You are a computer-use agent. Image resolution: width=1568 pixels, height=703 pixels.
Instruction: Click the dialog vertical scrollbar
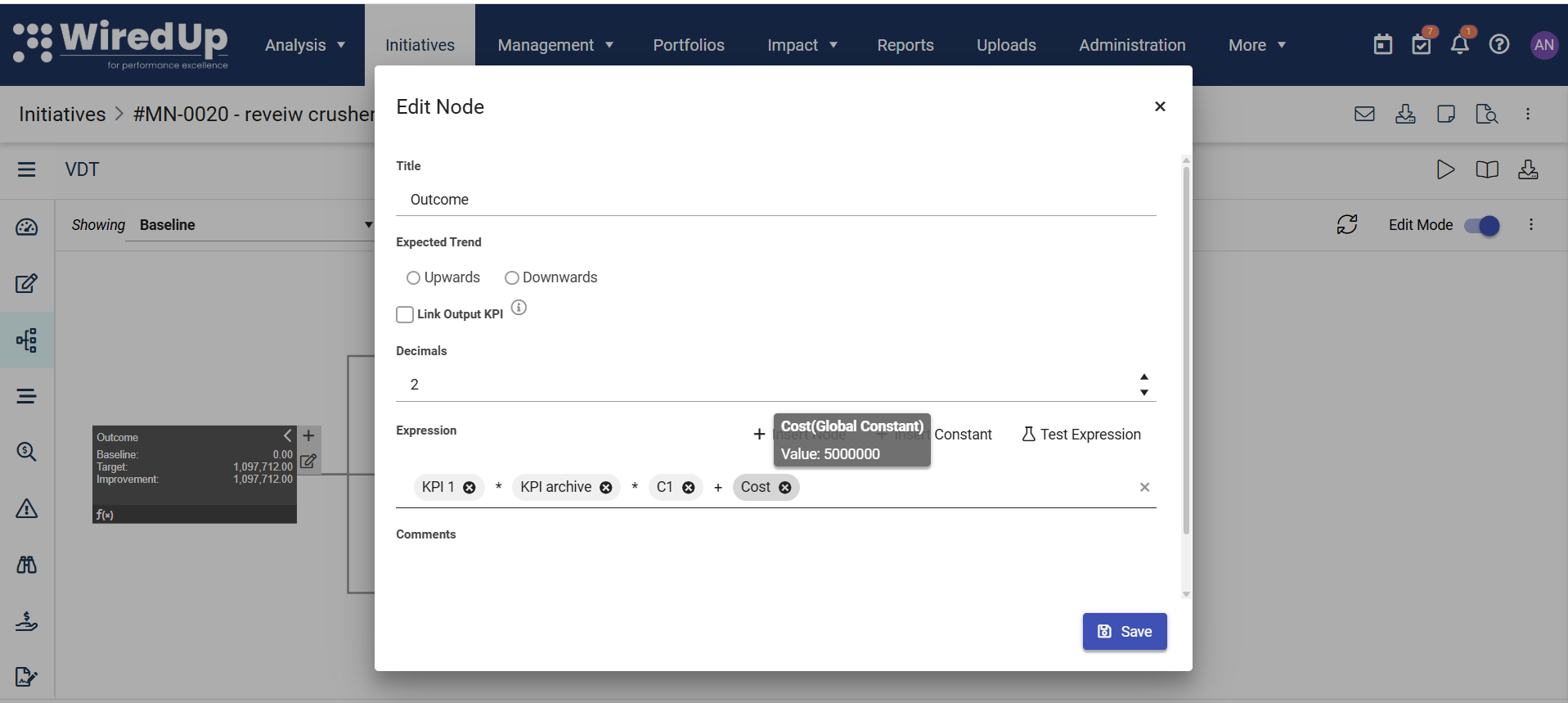click(1186, 349)
